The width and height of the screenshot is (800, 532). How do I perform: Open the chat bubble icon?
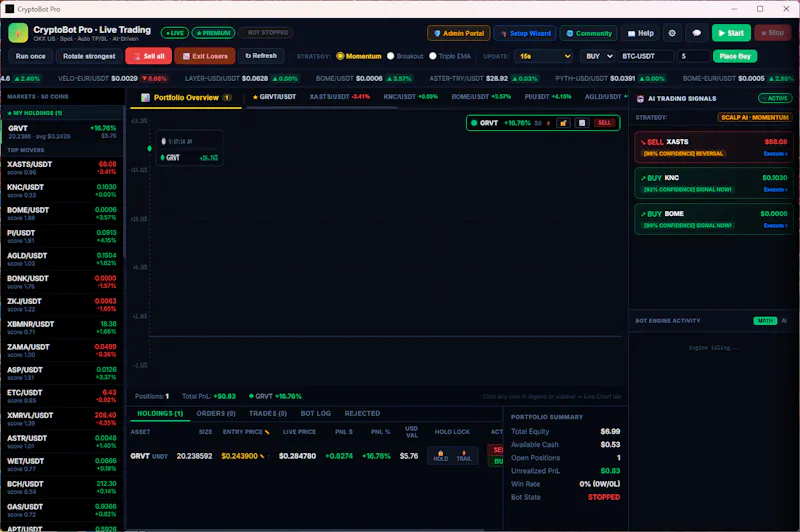pyautogui.click(x=696, y=33)
